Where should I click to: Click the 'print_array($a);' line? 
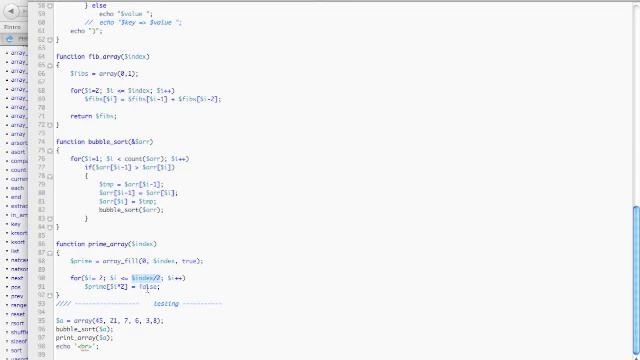click(x=84, y=338)
